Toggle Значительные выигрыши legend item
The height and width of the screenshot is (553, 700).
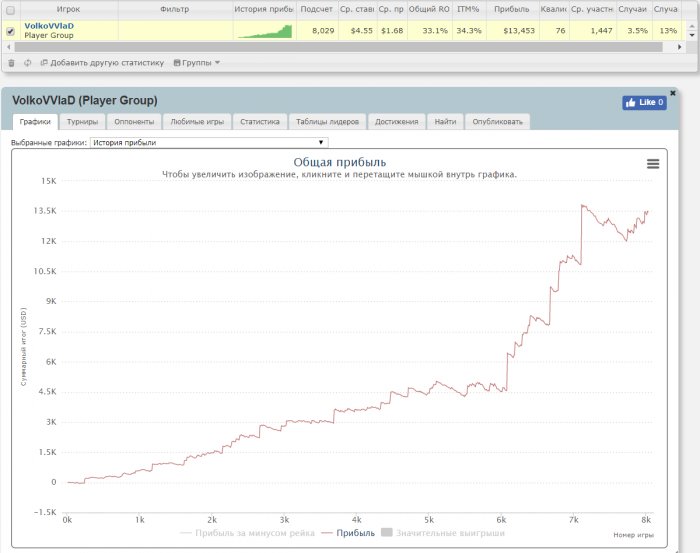pos(443,533)
